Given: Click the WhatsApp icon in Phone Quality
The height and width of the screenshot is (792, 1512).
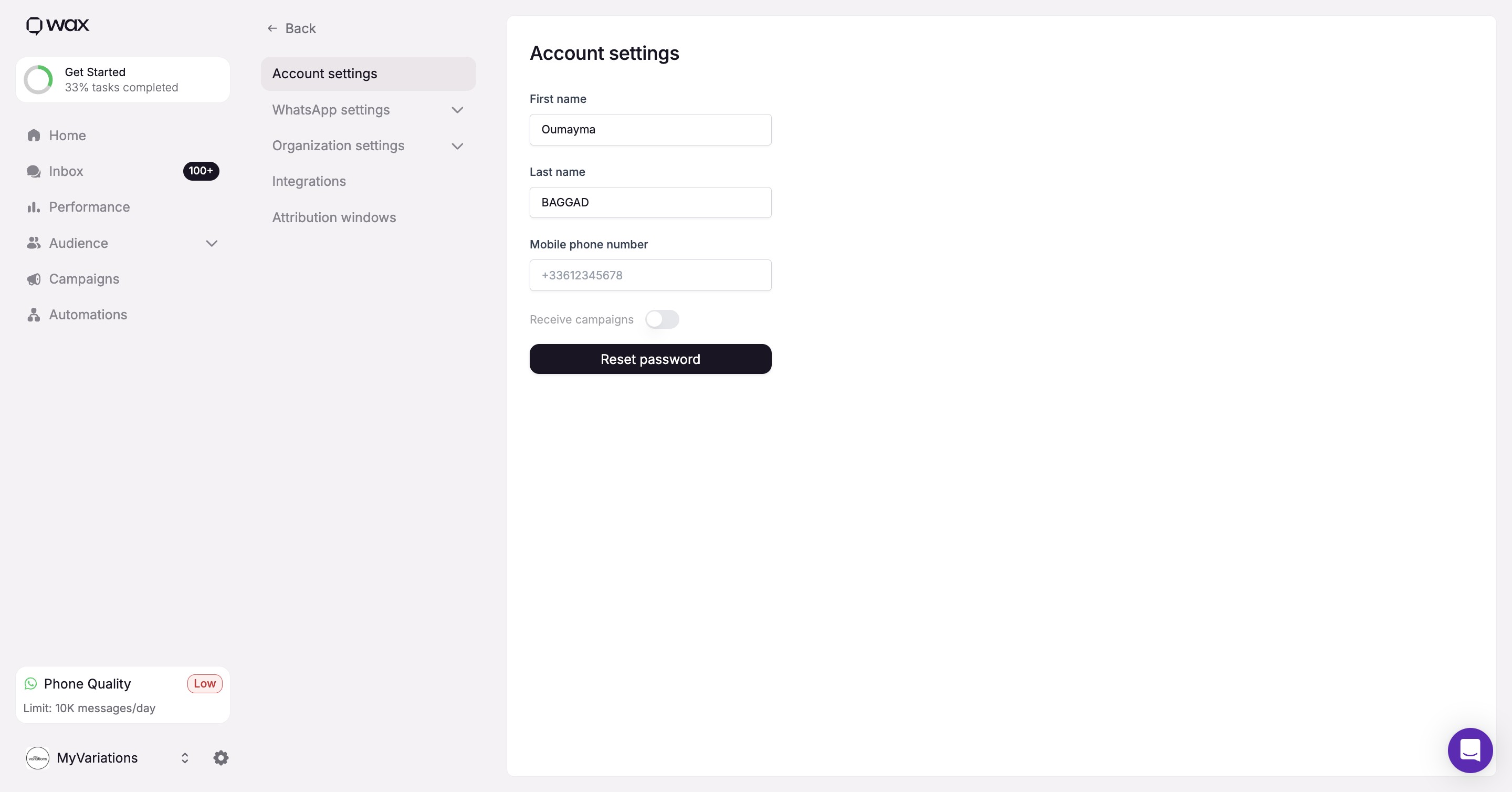Looking at the screenshot, I should 30,683.
